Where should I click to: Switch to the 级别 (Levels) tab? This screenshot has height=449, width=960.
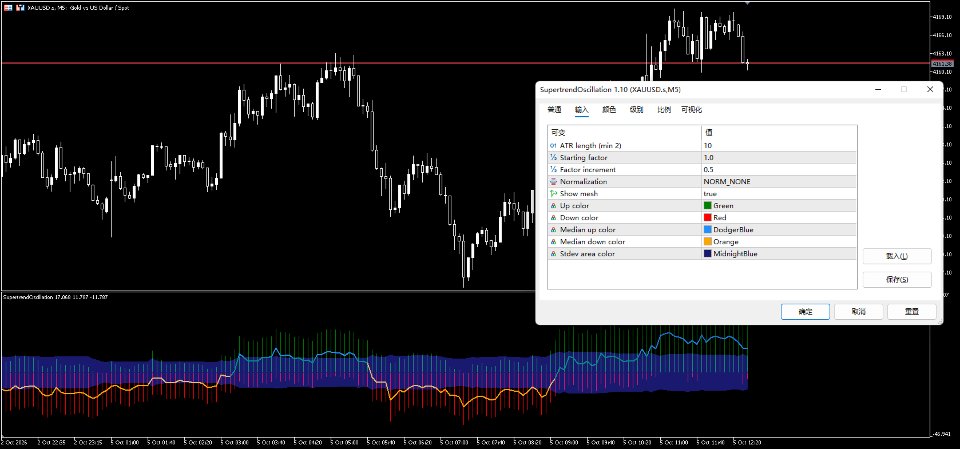(636, 110)
